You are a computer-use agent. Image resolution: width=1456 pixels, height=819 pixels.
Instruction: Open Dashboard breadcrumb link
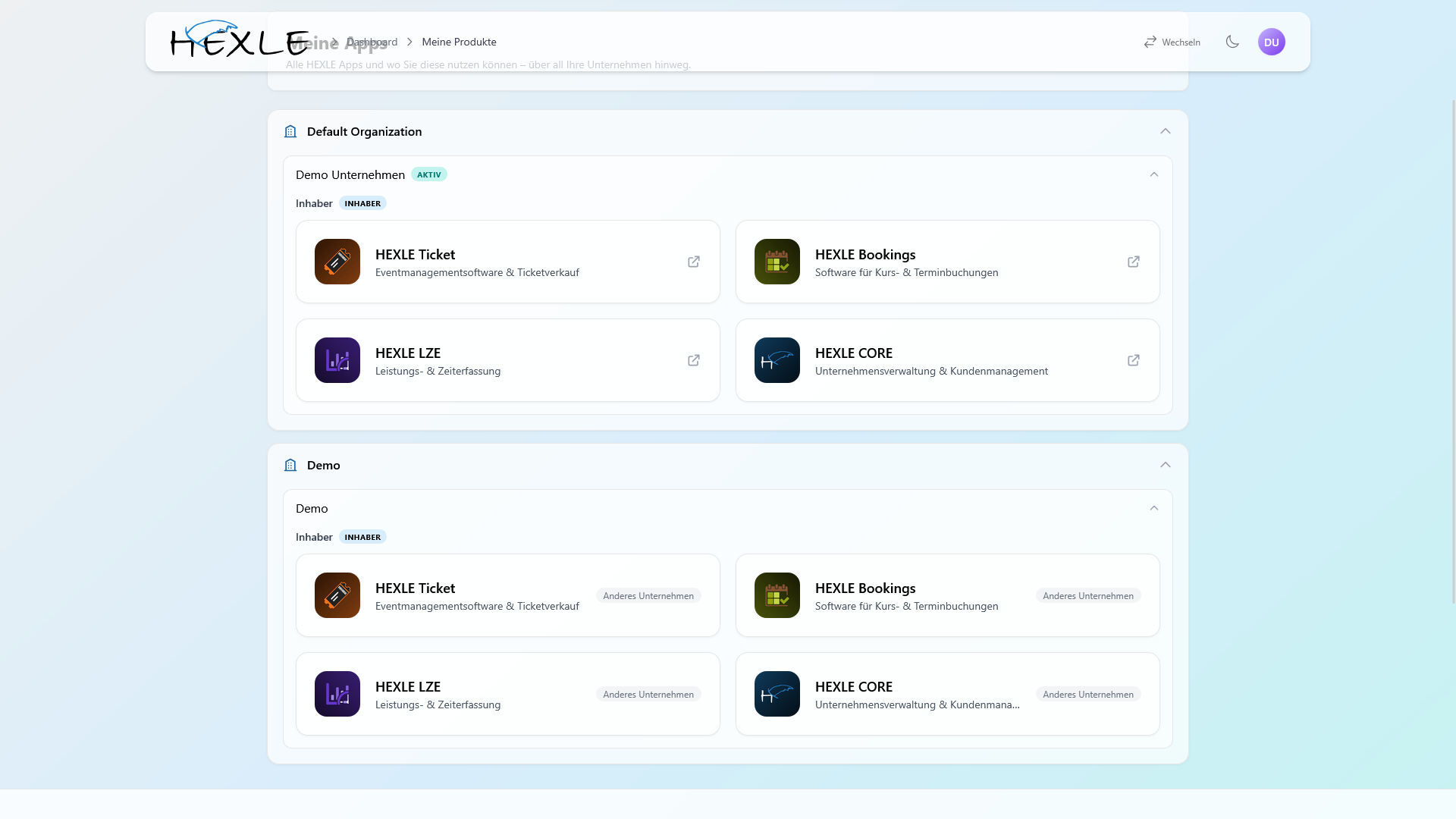tap(372, 42)
